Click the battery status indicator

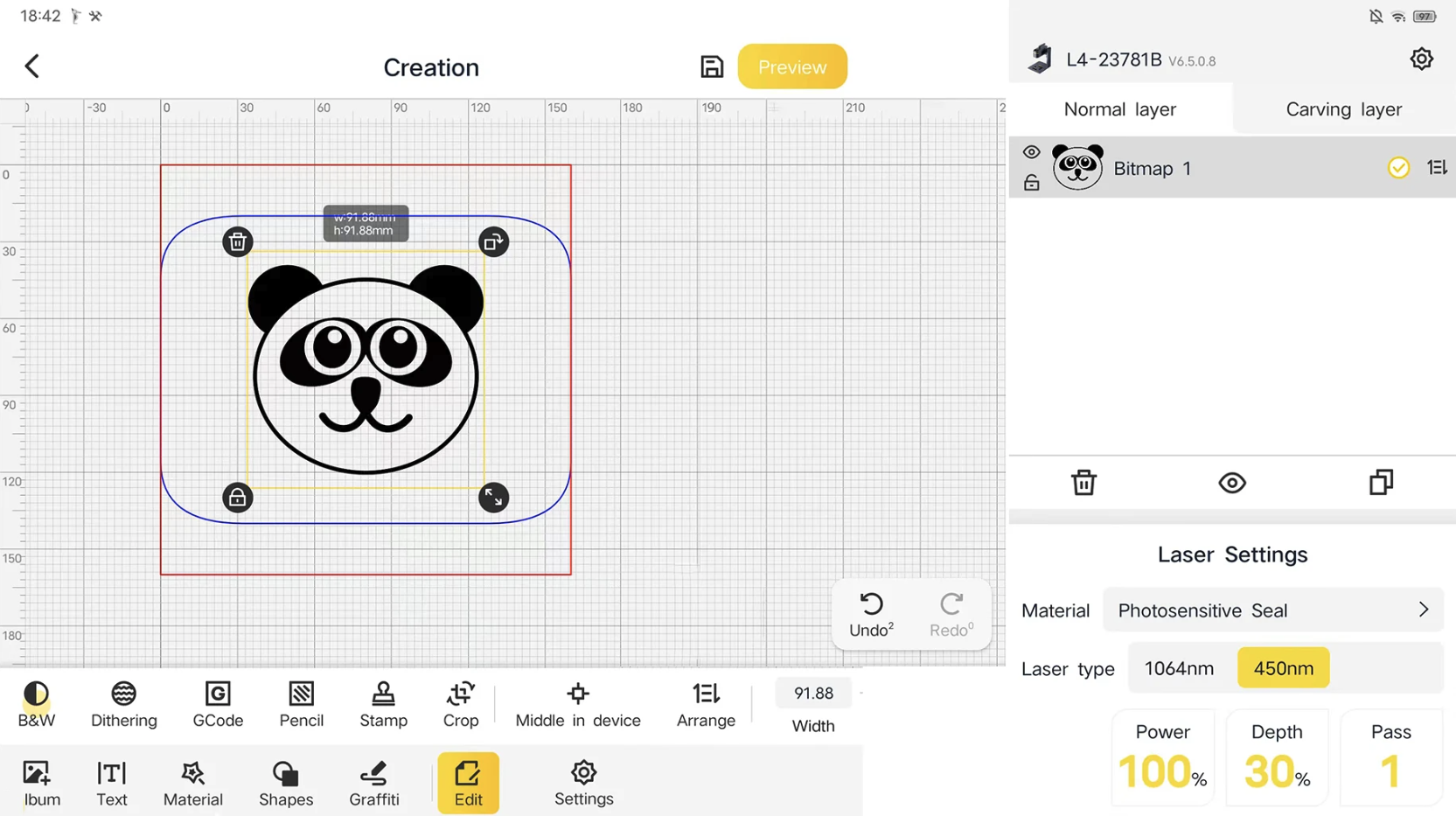click(x=1425, y=17)
